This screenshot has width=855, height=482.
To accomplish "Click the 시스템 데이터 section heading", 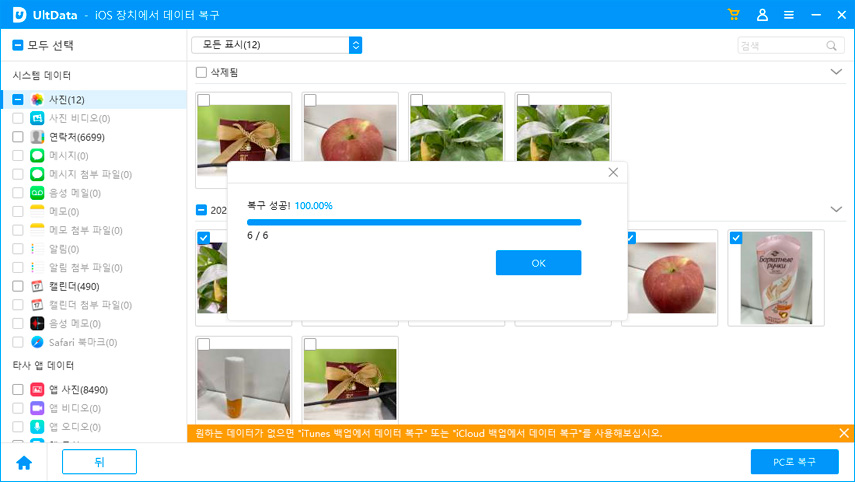I will tap(42, 75).
